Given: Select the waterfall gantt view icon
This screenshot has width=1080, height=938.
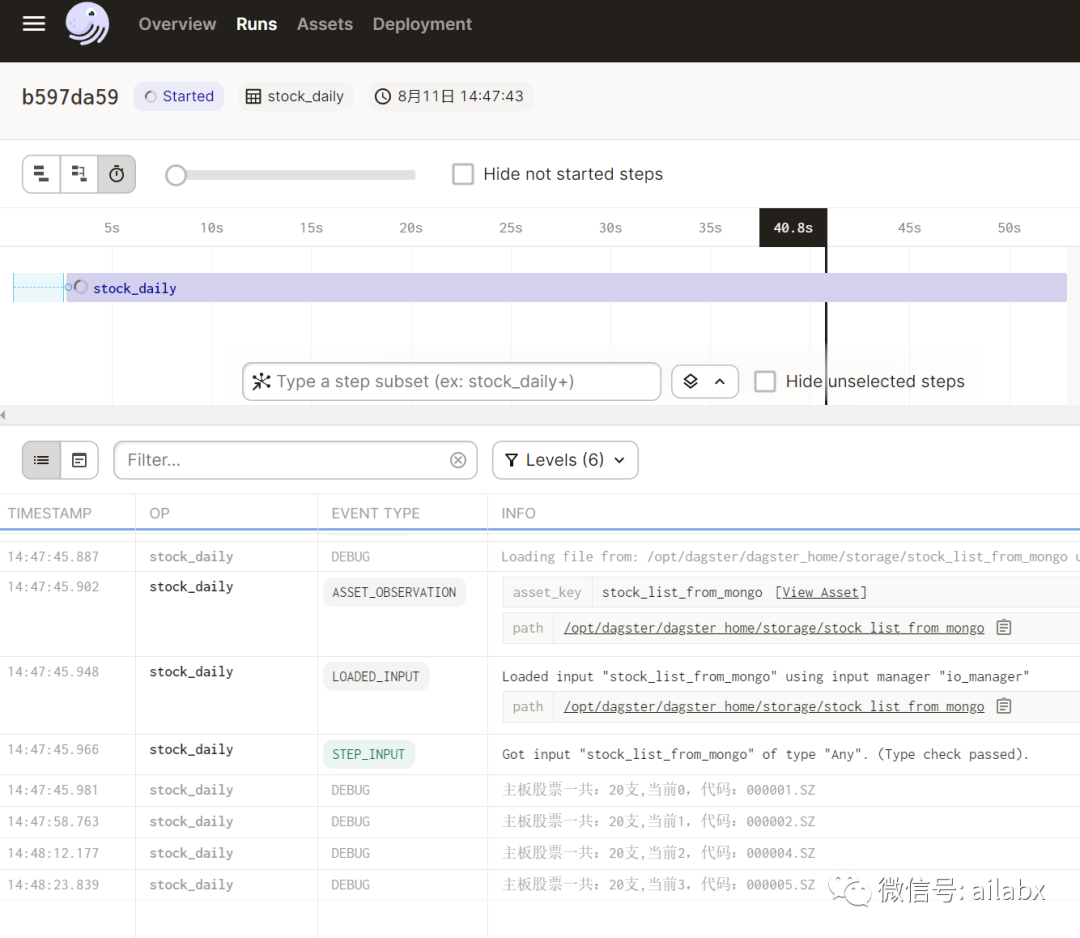Looking at the screenshot, I should (79, 174).
